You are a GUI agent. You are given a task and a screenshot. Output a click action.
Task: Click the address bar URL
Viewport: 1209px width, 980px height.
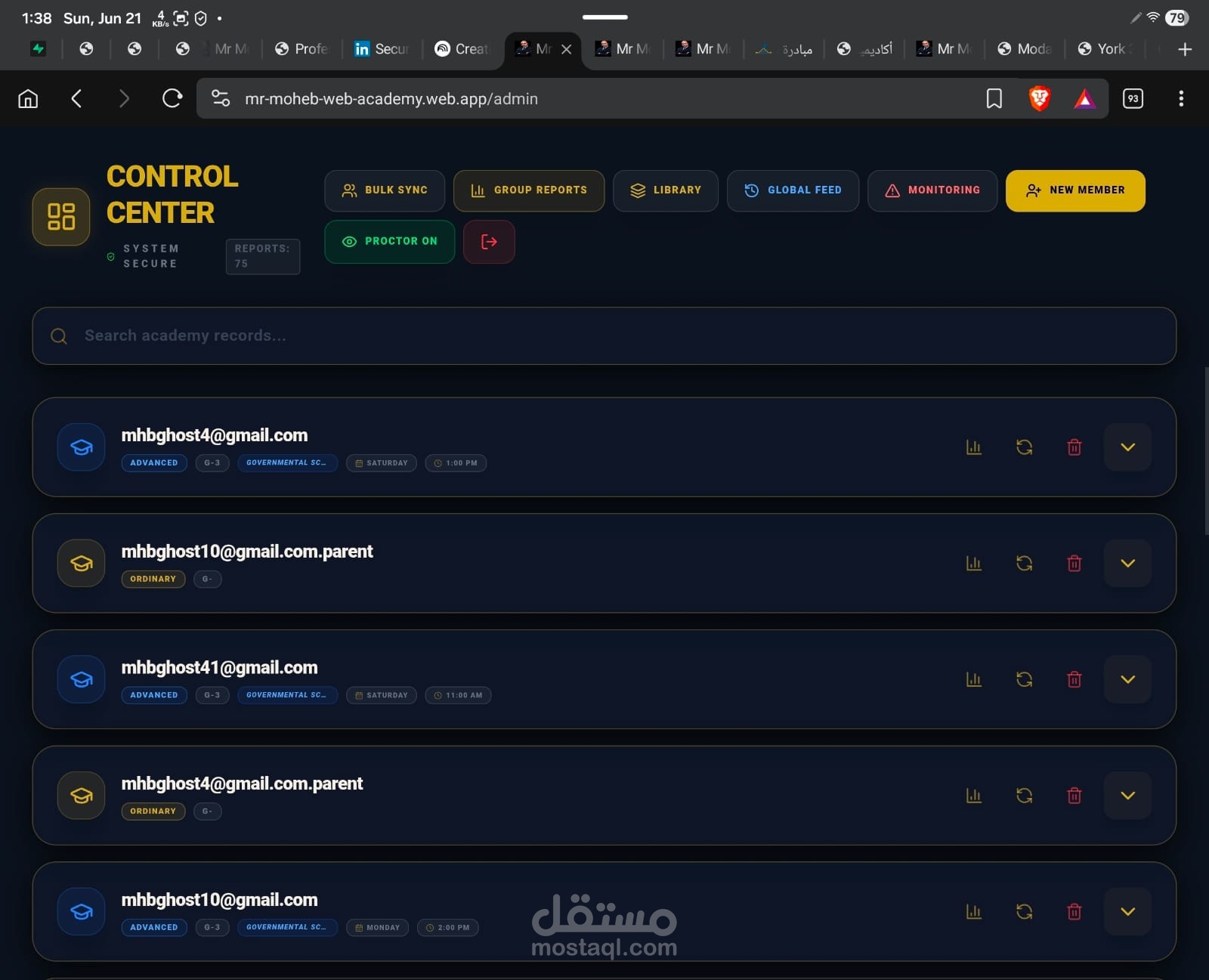click(391, 99)
